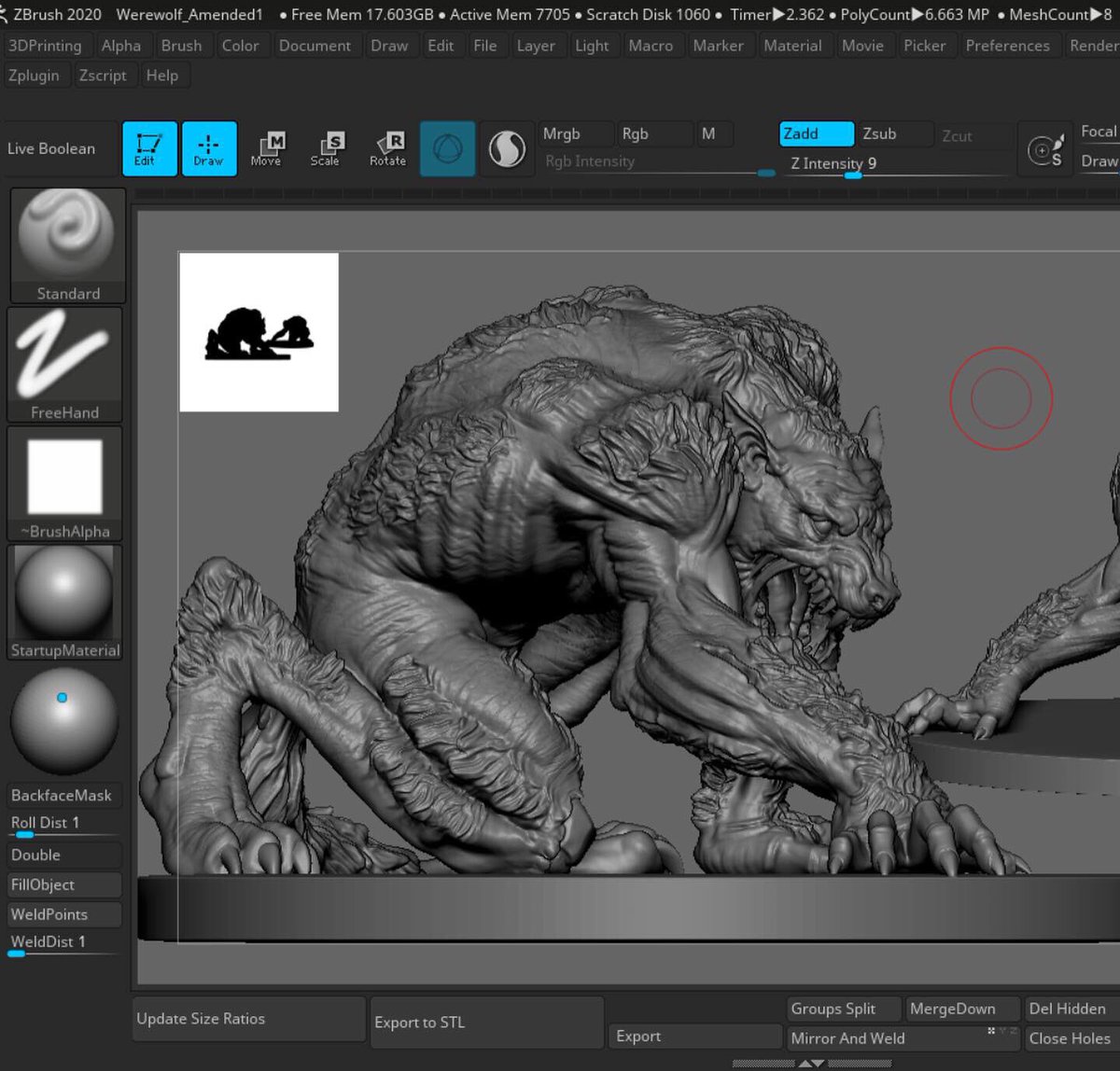This screenshot has height=1071, width=1120.
Task: Toggle BackfaceMask option
Action: point(65,796)
